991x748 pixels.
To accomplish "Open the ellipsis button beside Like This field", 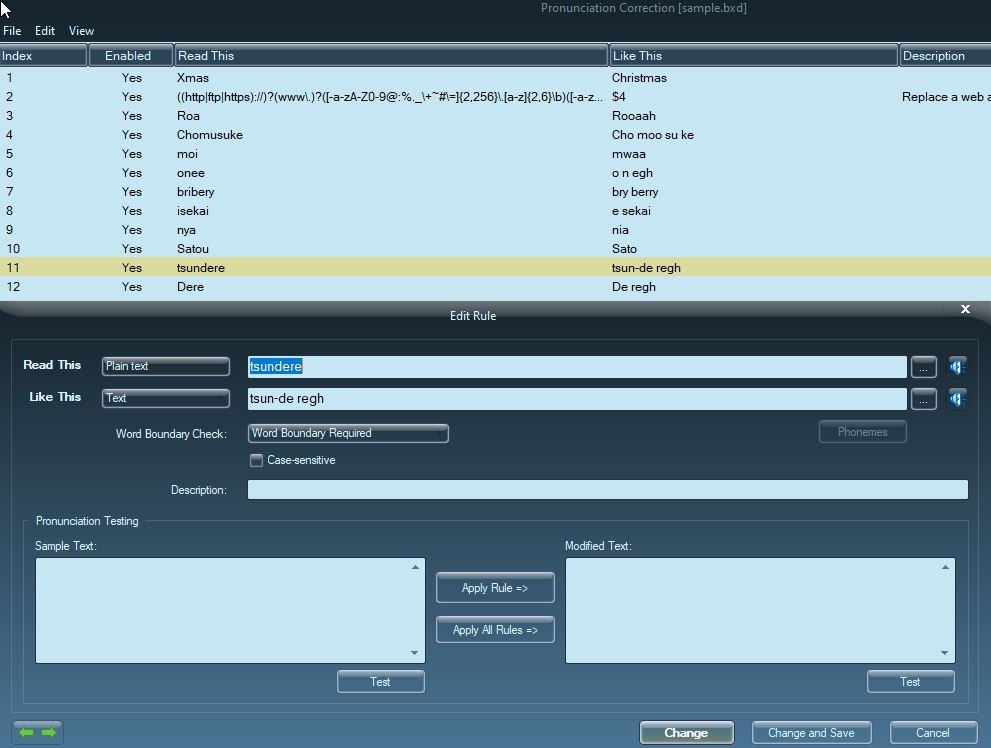I will (x=923, y=399).
